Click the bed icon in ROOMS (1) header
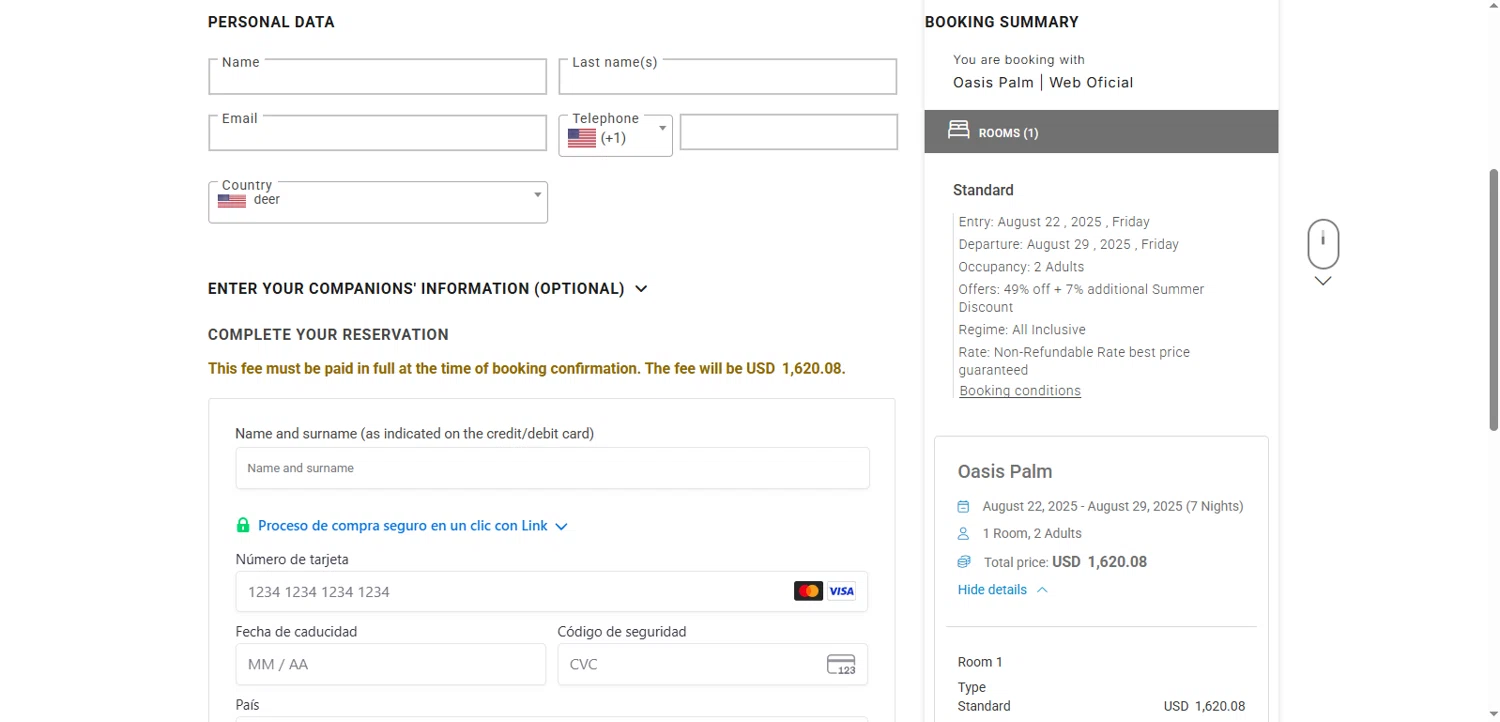The image size is (1500, 722). point(958,130)
